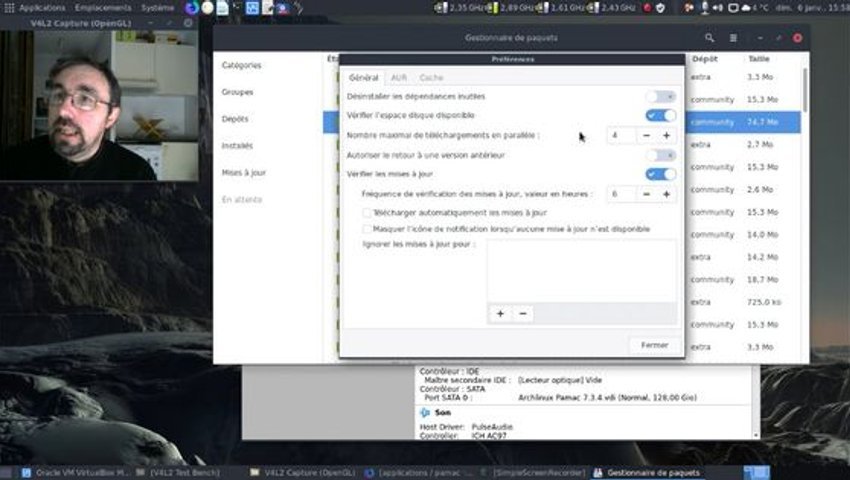Screen dimensions: 850x480
Task: Switch to V4L2 Capture (OpenGL) taskbar item
Action: 302,472
